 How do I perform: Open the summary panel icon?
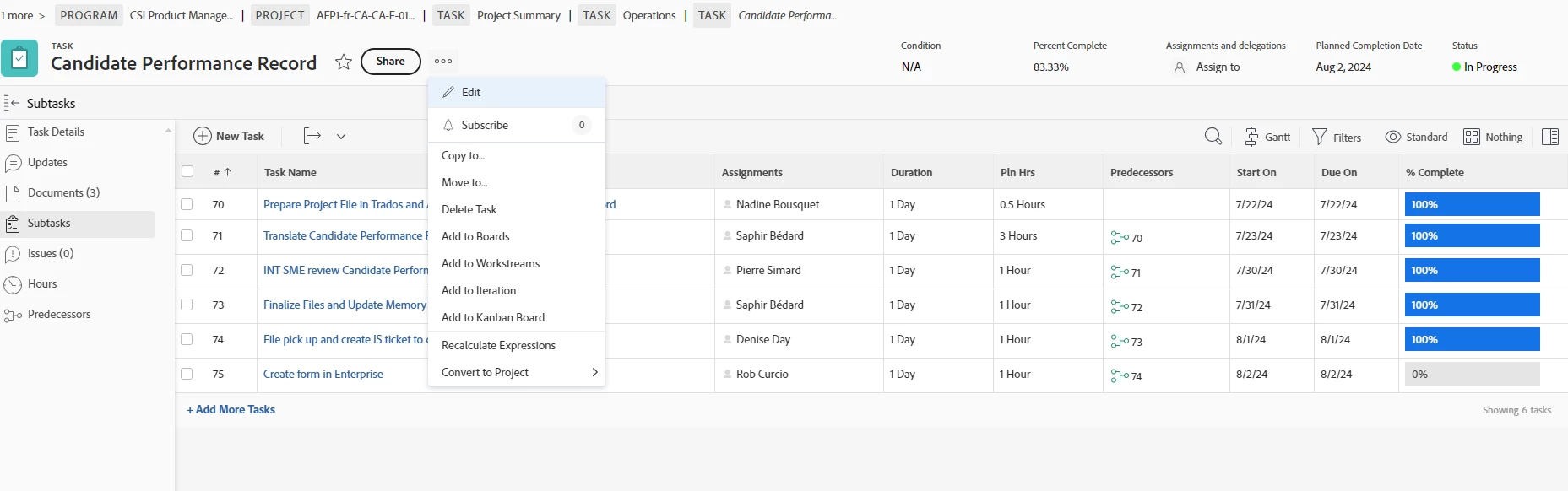(x=1549, y=137)
